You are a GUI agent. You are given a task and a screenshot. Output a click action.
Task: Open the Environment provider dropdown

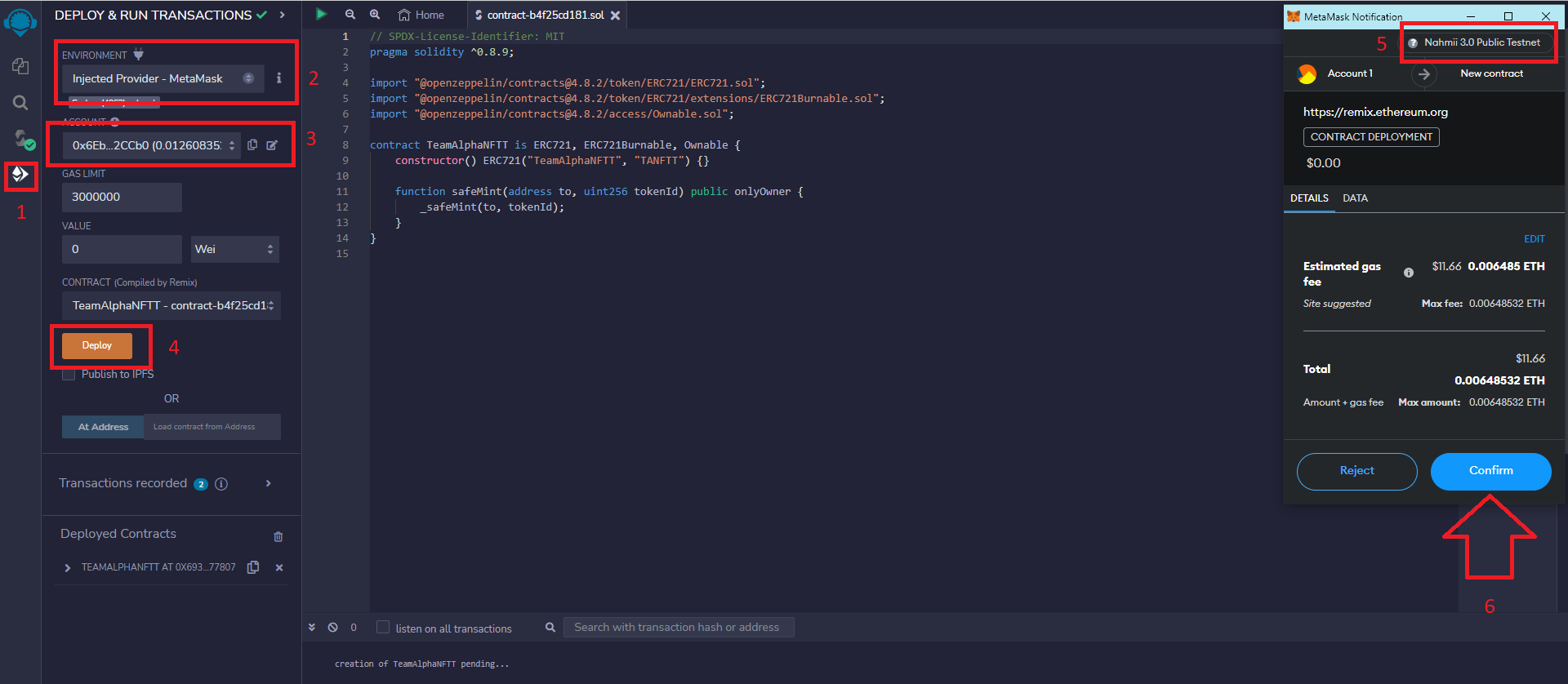pyautogui.click(x=163, y=78)
